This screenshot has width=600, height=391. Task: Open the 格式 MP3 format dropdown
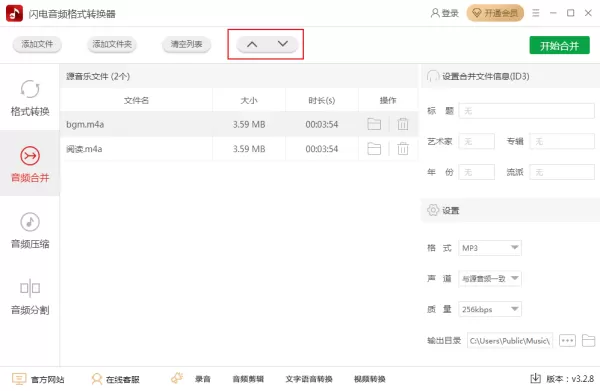[x=490, y=248]
